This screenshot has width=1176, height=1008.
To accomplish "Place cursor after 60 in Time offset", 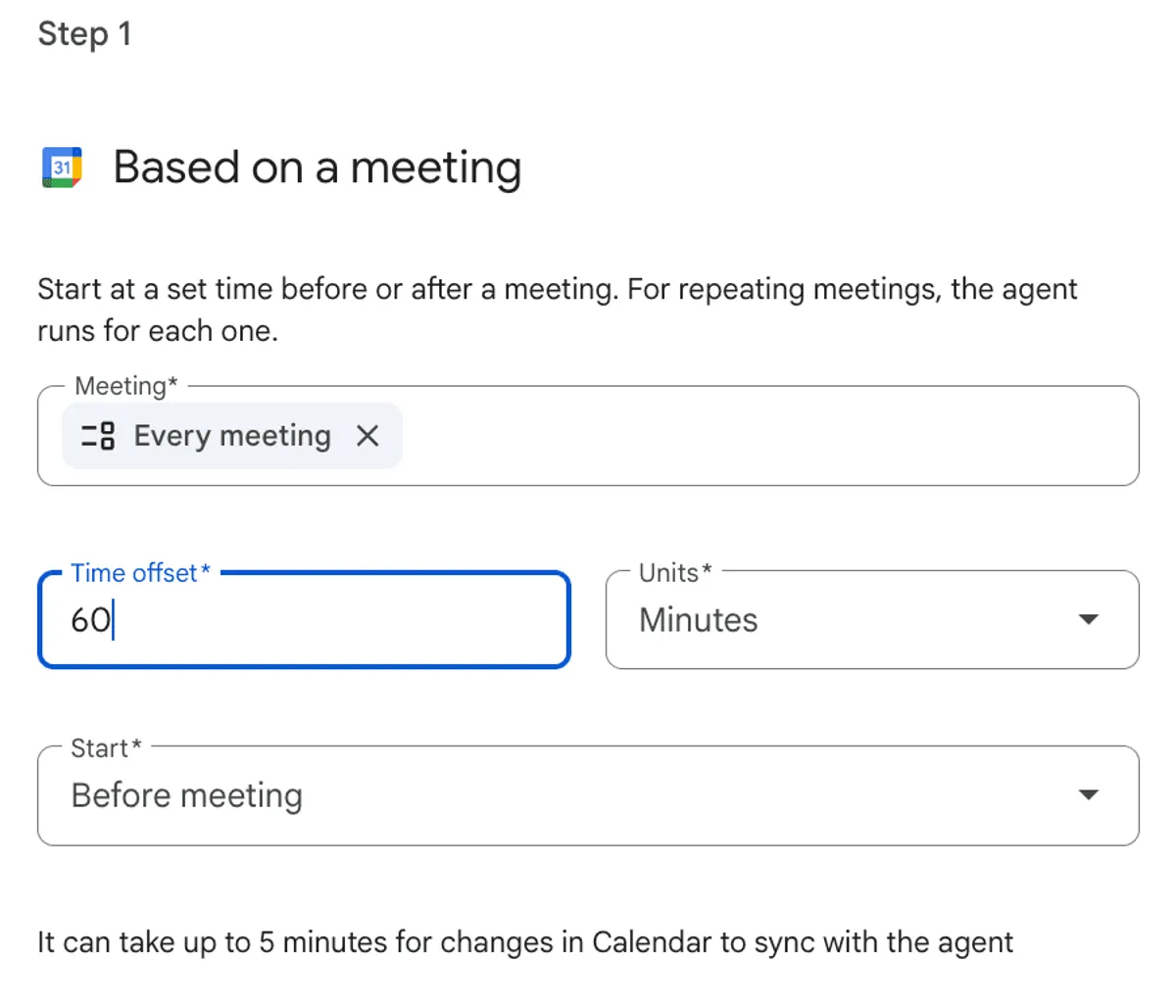I will (x=115, y=620).
